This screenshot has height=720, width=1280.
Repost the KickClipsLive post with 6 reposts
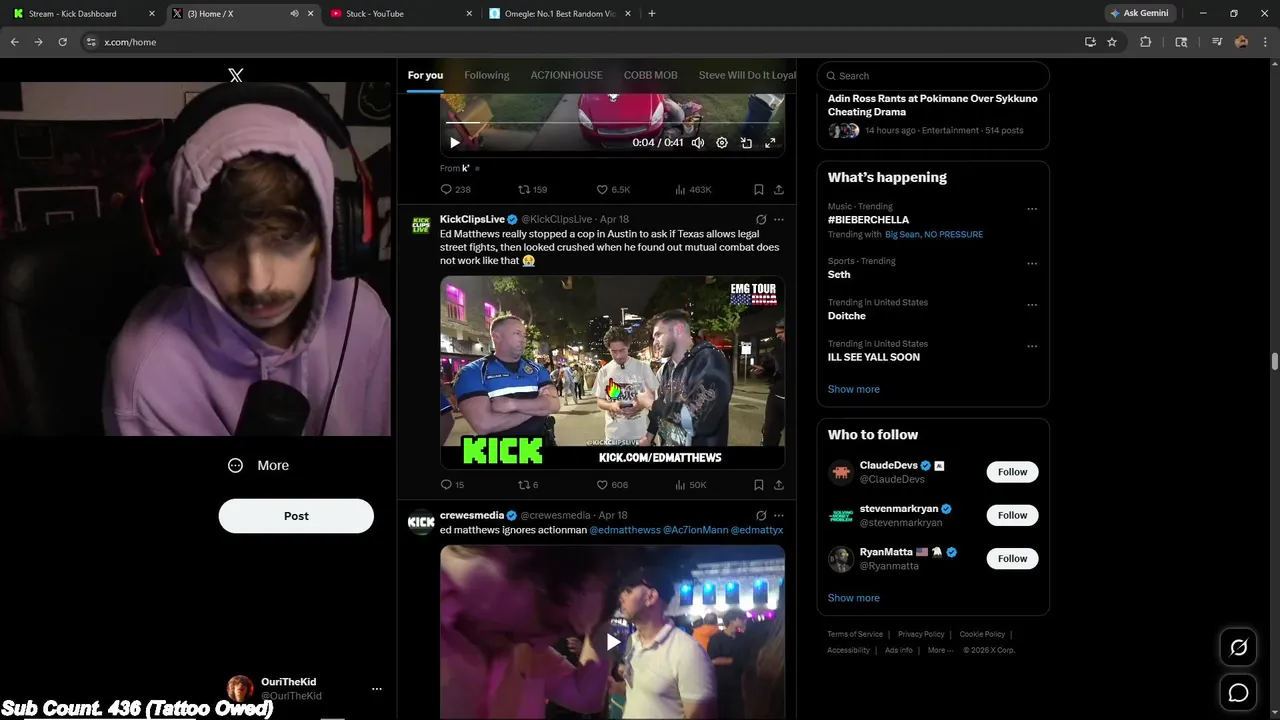(x=528, y=485)
